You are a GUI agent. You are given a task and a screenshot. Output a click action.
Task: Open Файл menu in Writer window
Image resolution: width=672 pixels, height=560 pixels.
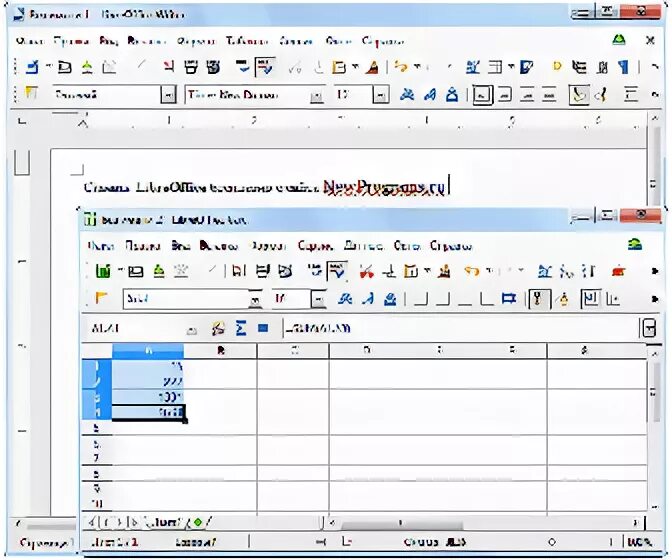(30, 41)
